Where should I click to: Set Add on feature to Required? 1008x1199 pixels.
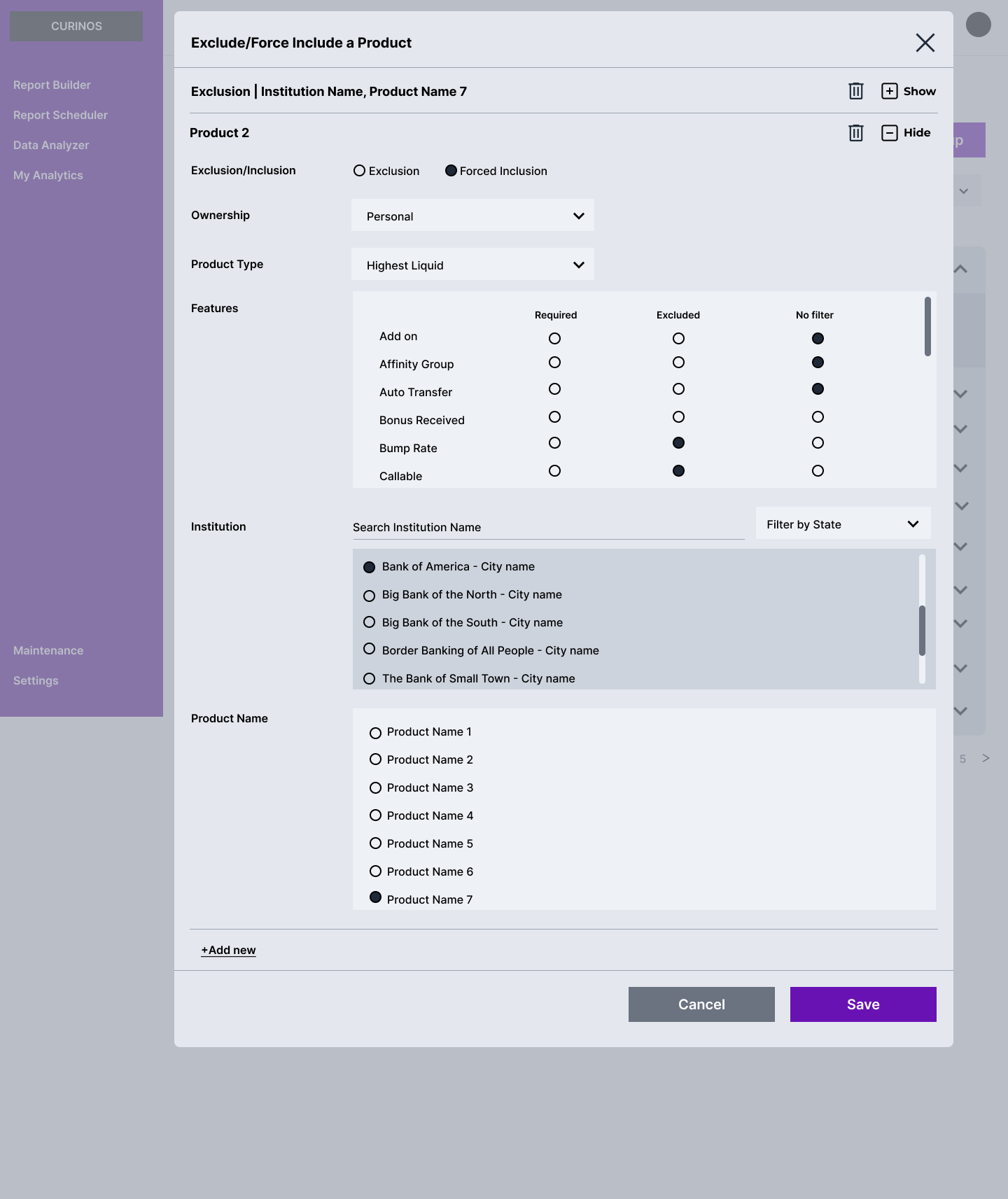pos(554,339)
